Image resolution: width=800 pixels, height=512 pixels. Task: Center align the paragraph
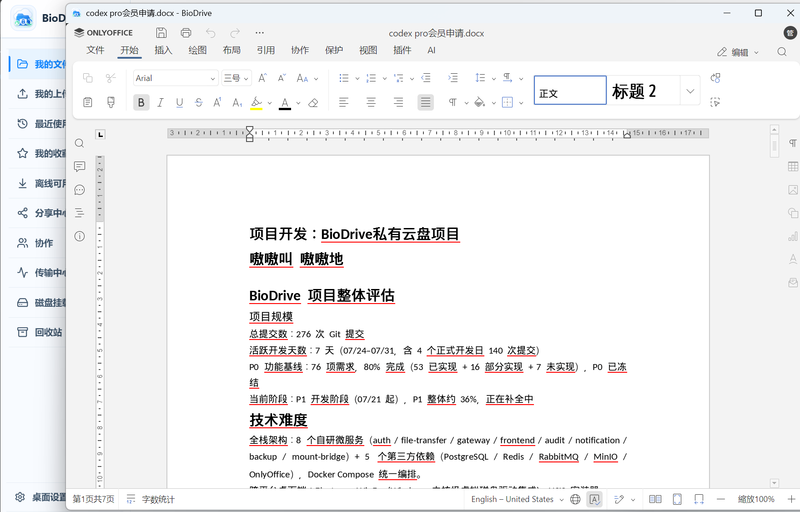point(371,103)
